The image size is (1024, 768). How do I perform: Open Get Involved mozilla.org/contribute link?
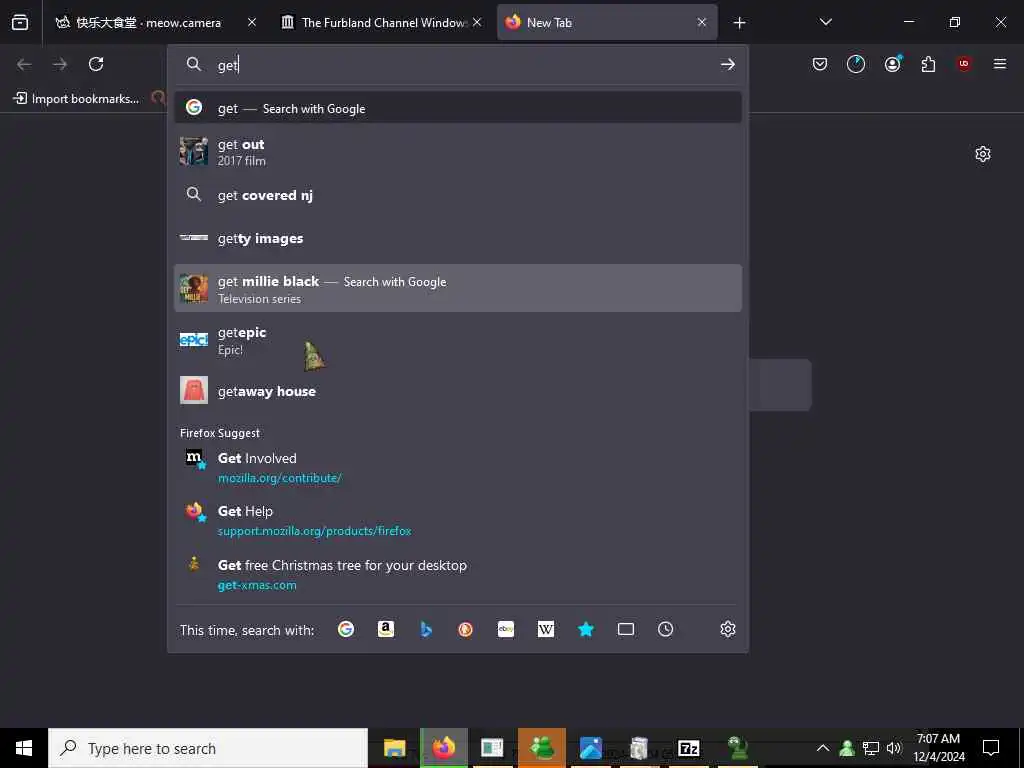pyautogui.click(x=458, y=467)
